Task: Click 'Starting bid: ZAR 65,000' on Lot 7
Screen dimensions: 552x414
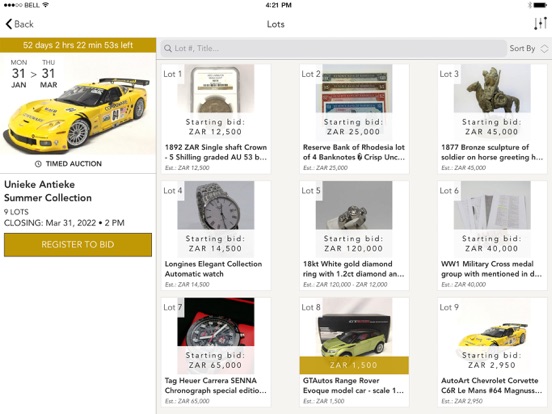Action: pyautogui.click(x=215, y=360)
